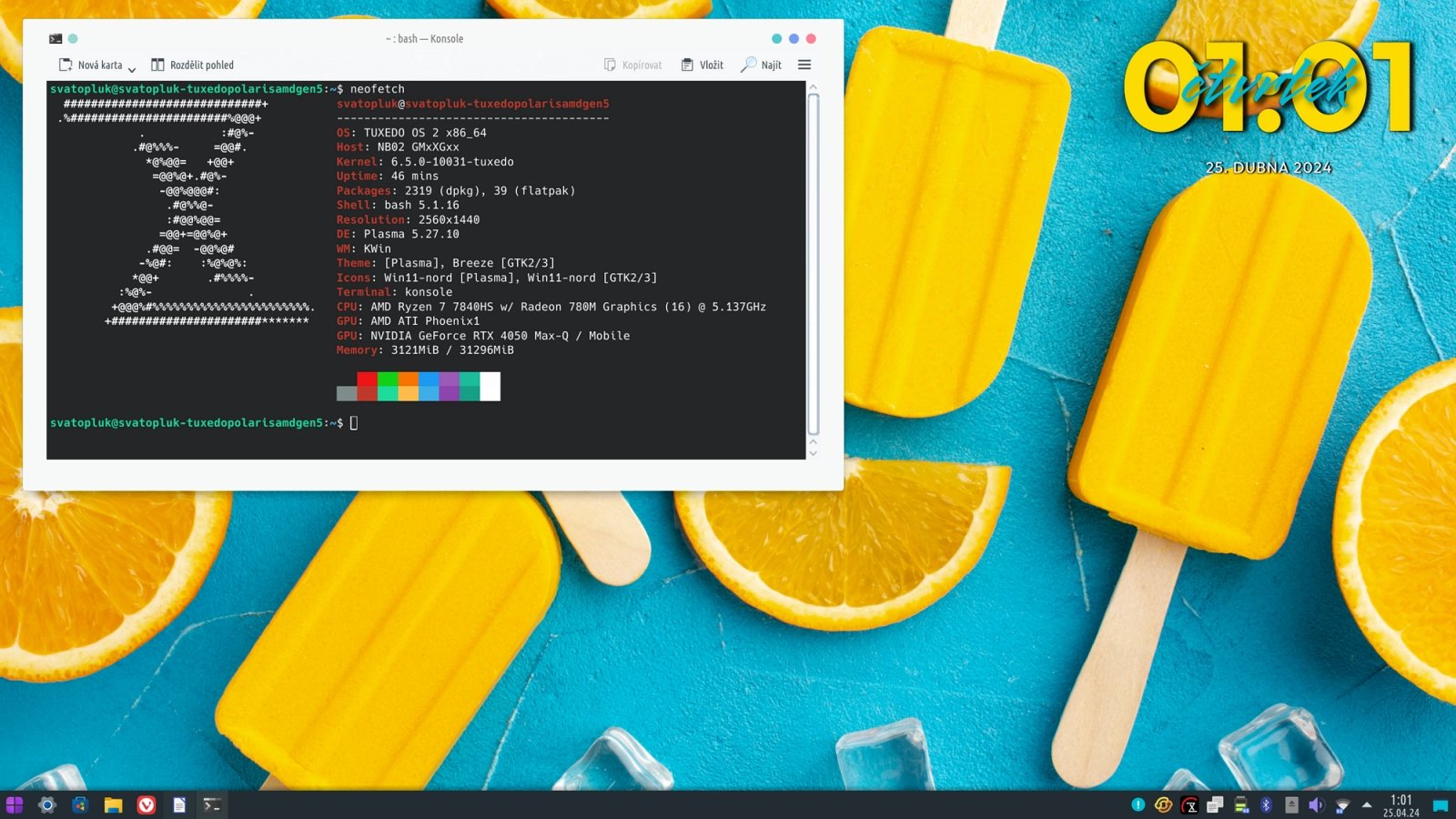Click the bright red color block in neofetch palette

pyautogui.click(x=367, y=379)
